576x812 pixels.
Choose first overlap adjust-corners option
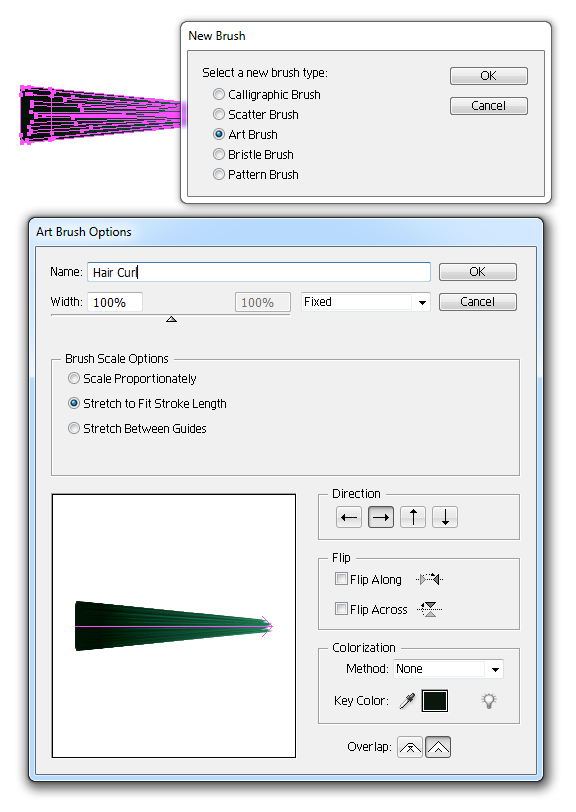(x=410, y=747)
